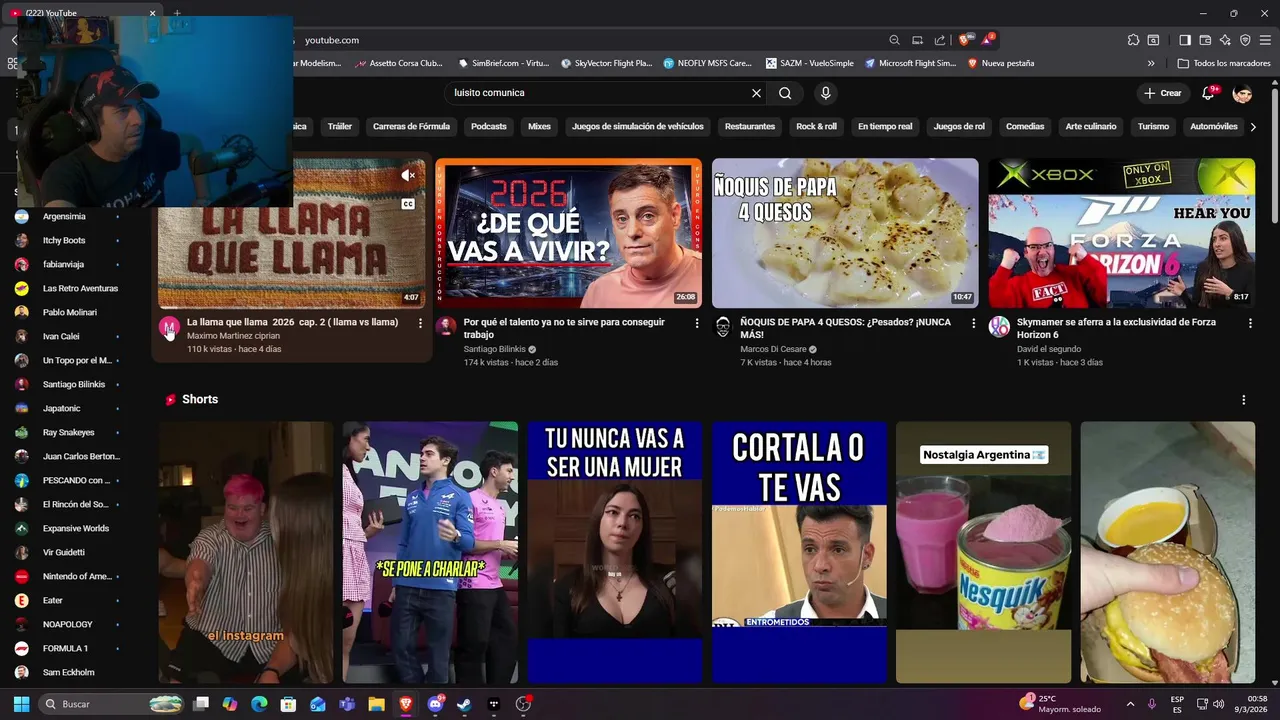
Task: Toggle the Brave sidebar panel icon
Action: coord(1185,40)
